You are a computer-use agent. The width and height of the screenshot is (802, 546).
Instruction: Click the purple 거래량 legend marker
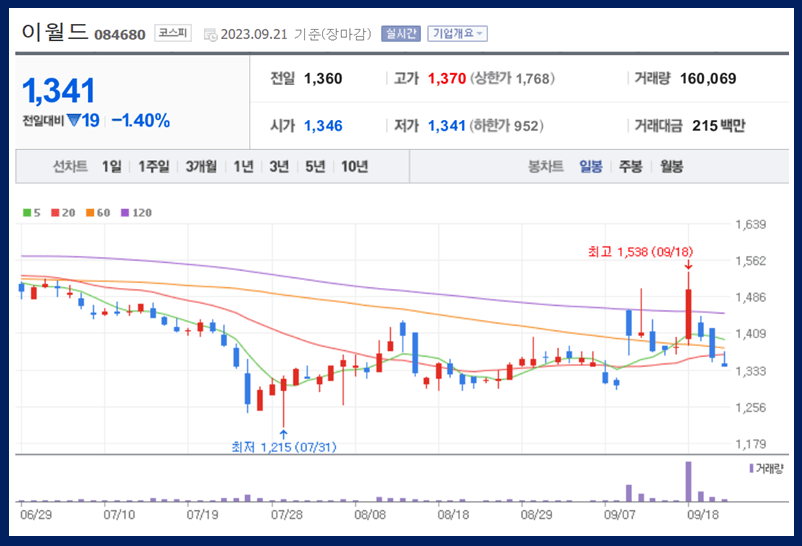click(x=751, y=468)
